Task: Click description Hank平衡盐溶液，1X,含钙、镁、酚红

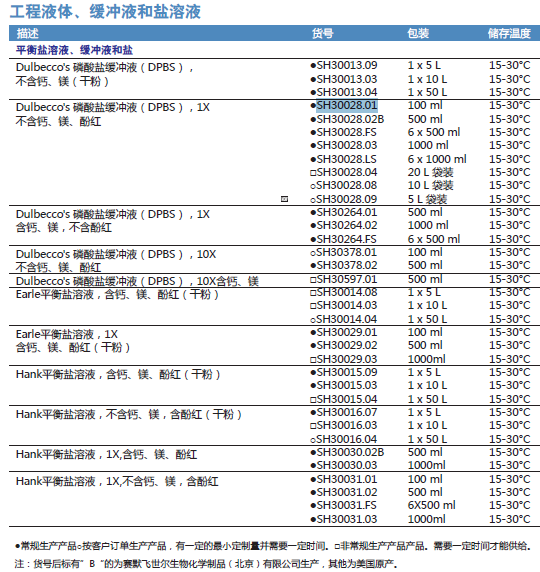Action: coord(107,454)
